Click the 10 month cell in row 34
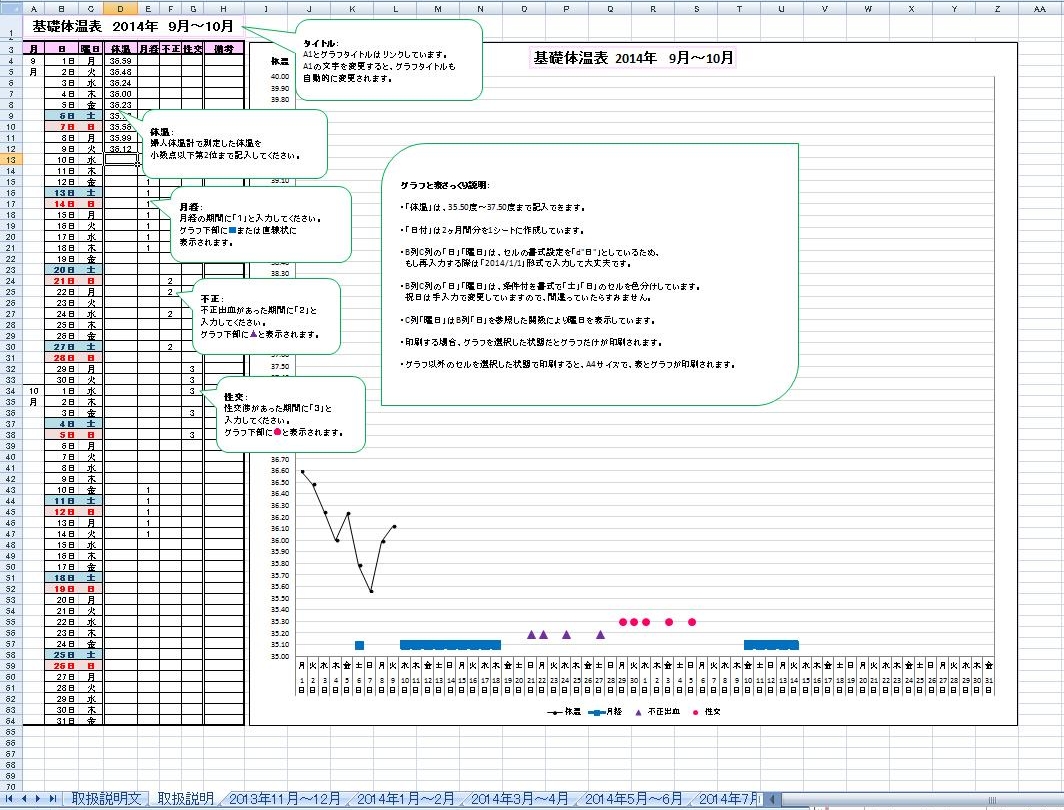 33,391
